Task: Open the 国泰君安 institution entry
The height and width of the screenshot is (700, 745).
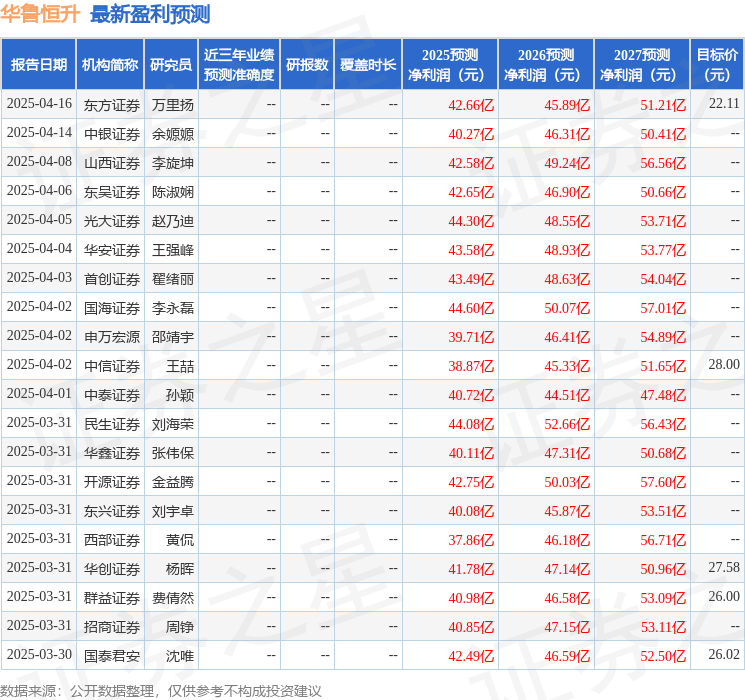Action: (x=112, y=656)
